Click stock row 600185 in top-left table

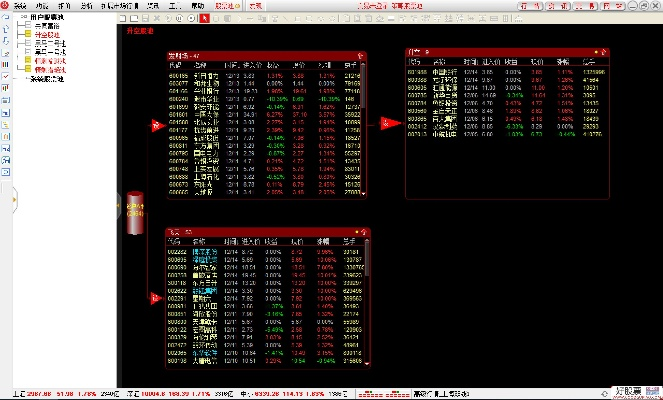178,75
